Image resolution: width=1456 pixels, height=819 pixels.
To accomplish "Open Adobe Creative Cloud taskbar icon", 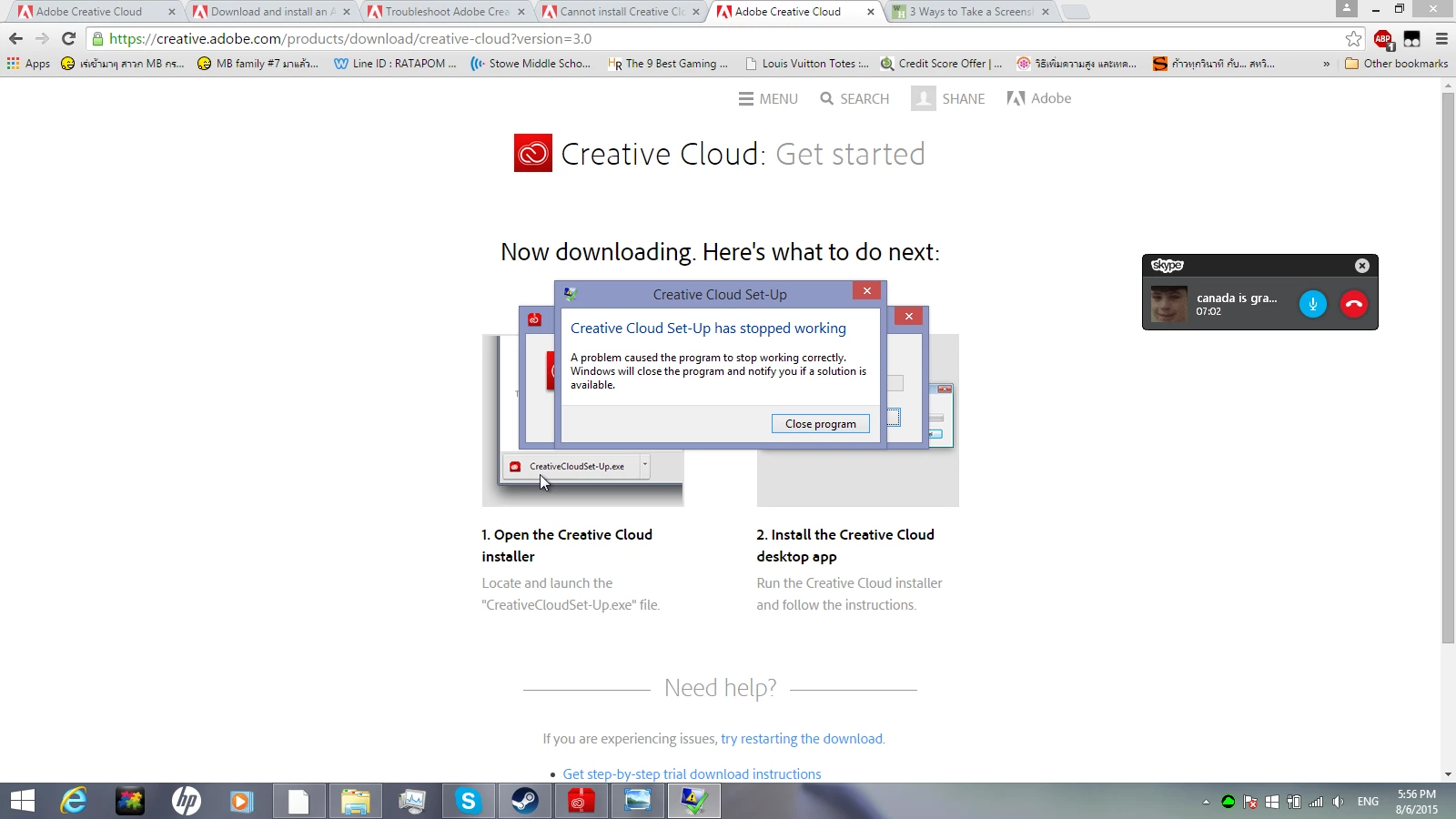I will pos(581,801).
